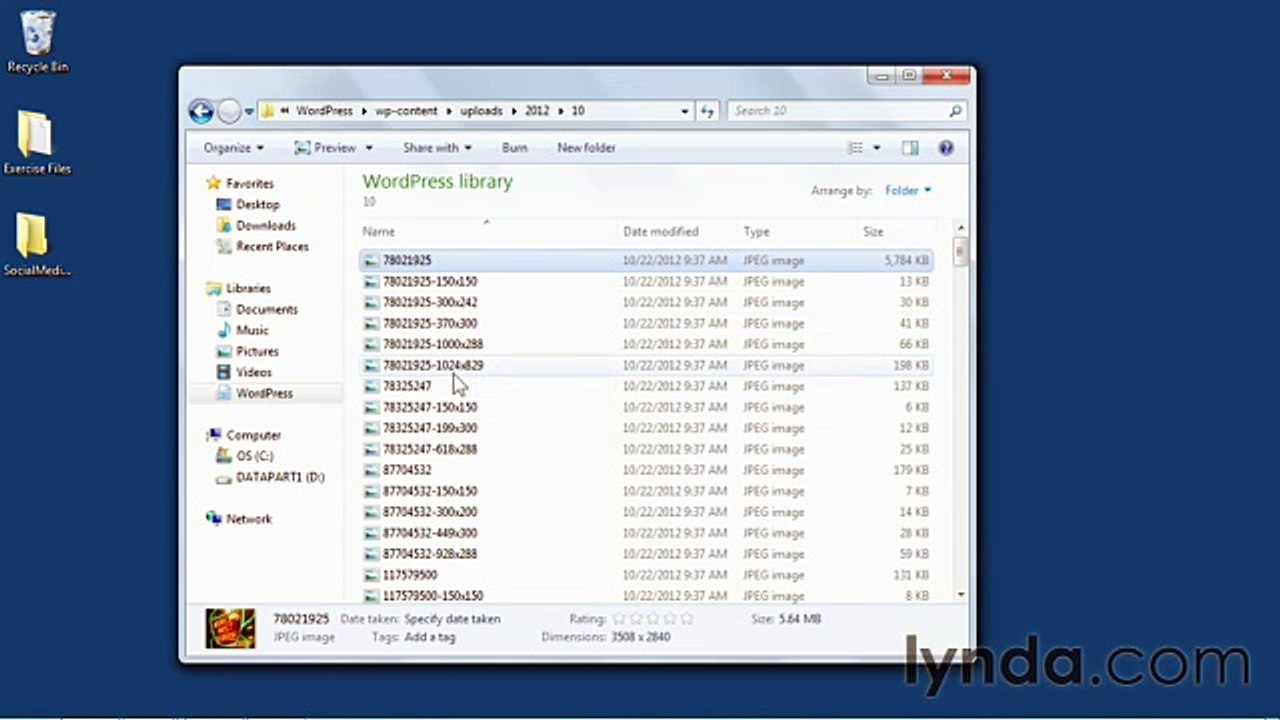Viewport: 1280px width, 720px height.
Task: Toggle the preview pane button
Action: pos(909,148)
